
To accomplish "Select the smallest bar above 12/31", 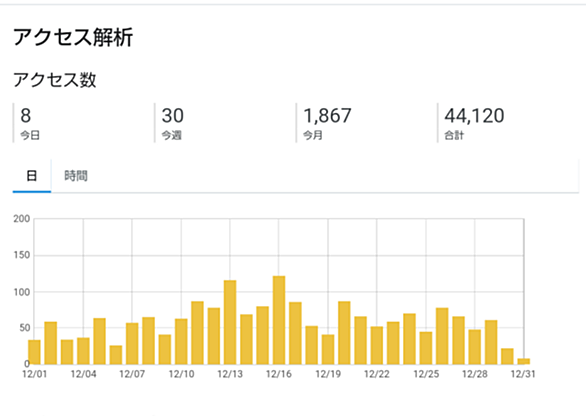I will point(524,361).
